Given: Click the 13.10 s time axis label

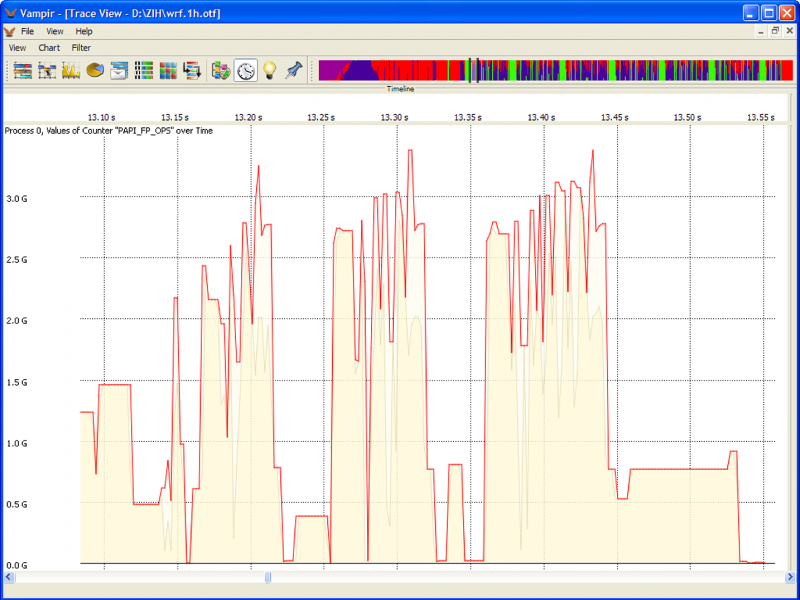Looking at the screenshot, I should (x=102, y=117).
